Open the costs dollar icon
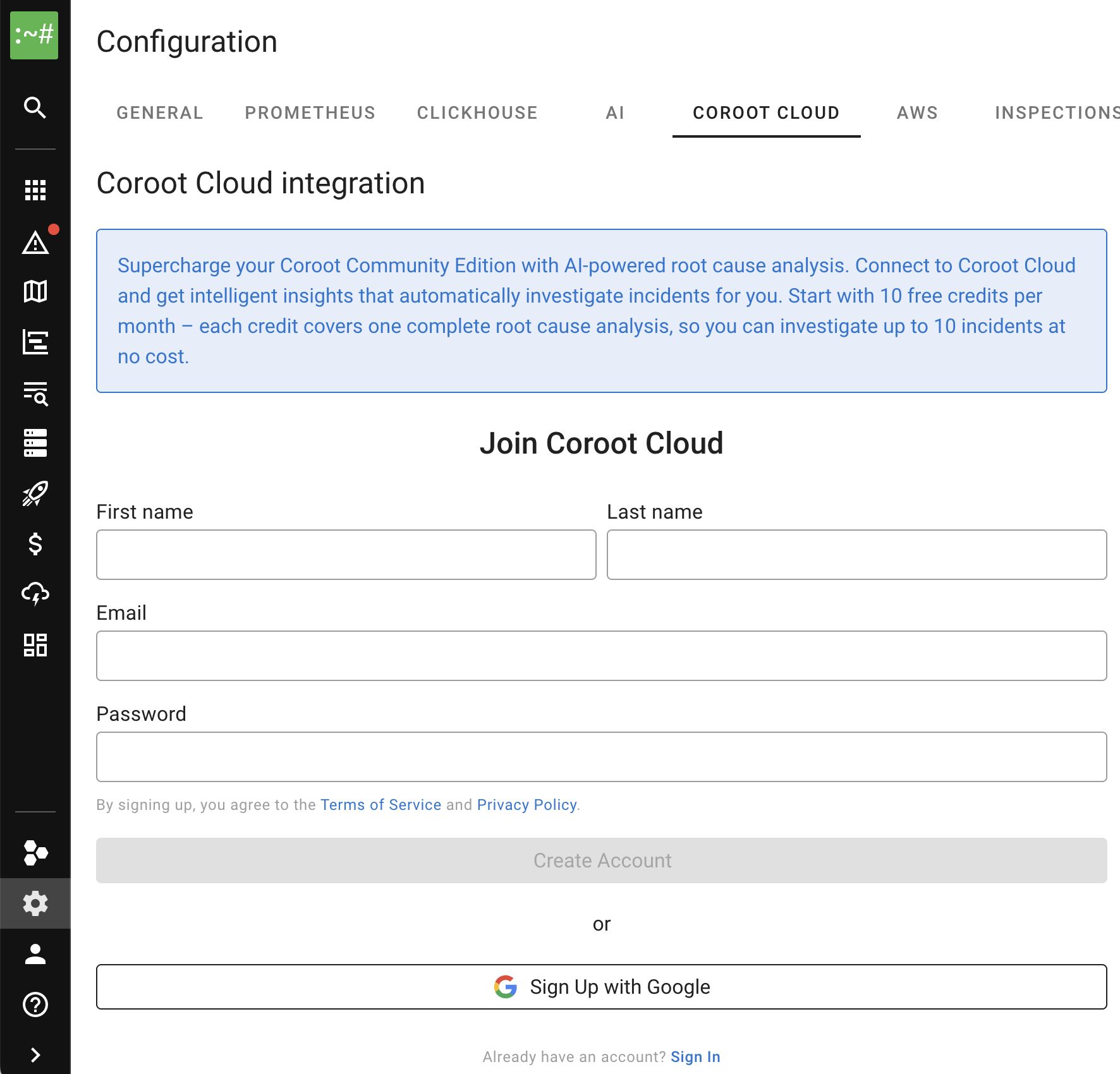This screenshot has width=1120, height=1074. [x=35, y=544]
